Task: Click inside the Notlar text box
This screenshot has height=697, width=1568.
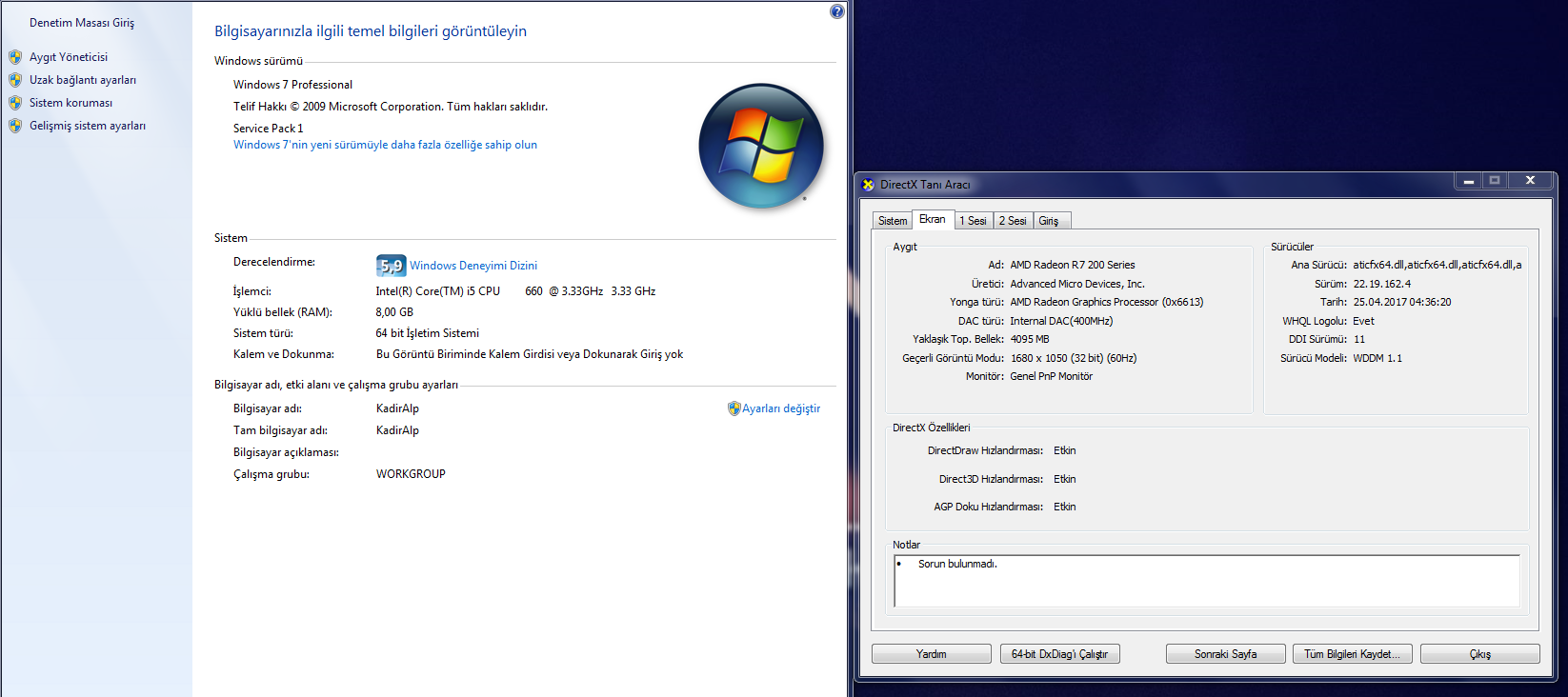Action: click(x=1207, y=581)
